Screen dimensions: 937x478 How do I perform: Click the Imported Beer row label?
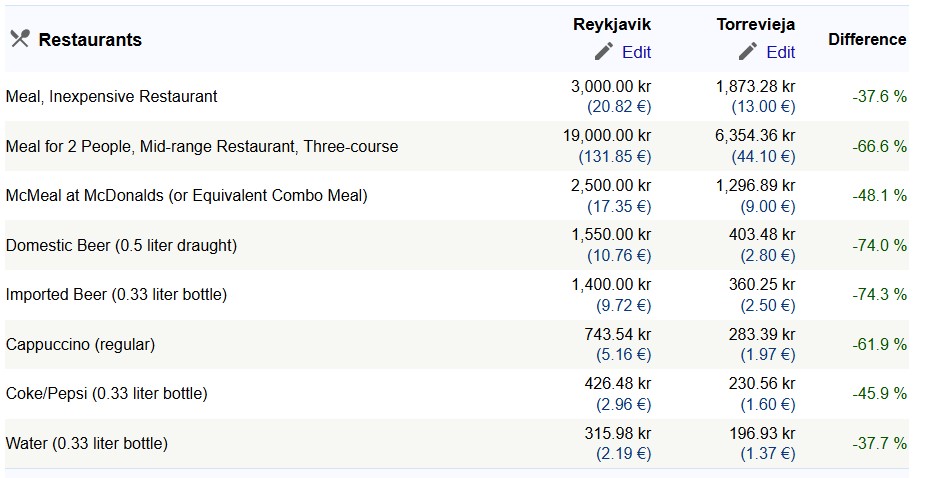117,295
